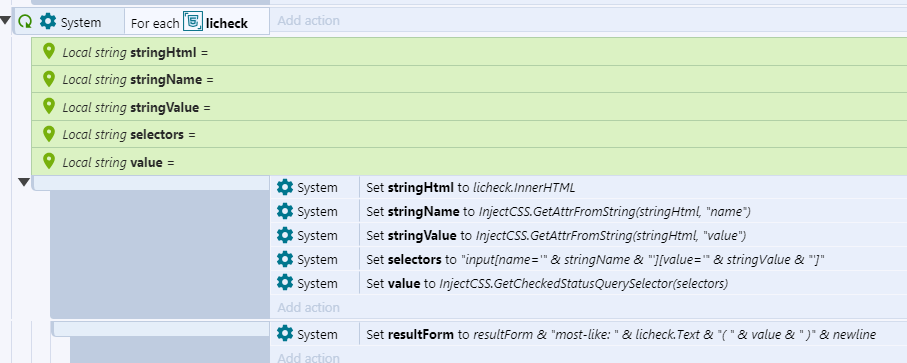The image size is (907, 363).
Task: Select the Set selectors to input[name= action
Action: click(x=588, y=260)
